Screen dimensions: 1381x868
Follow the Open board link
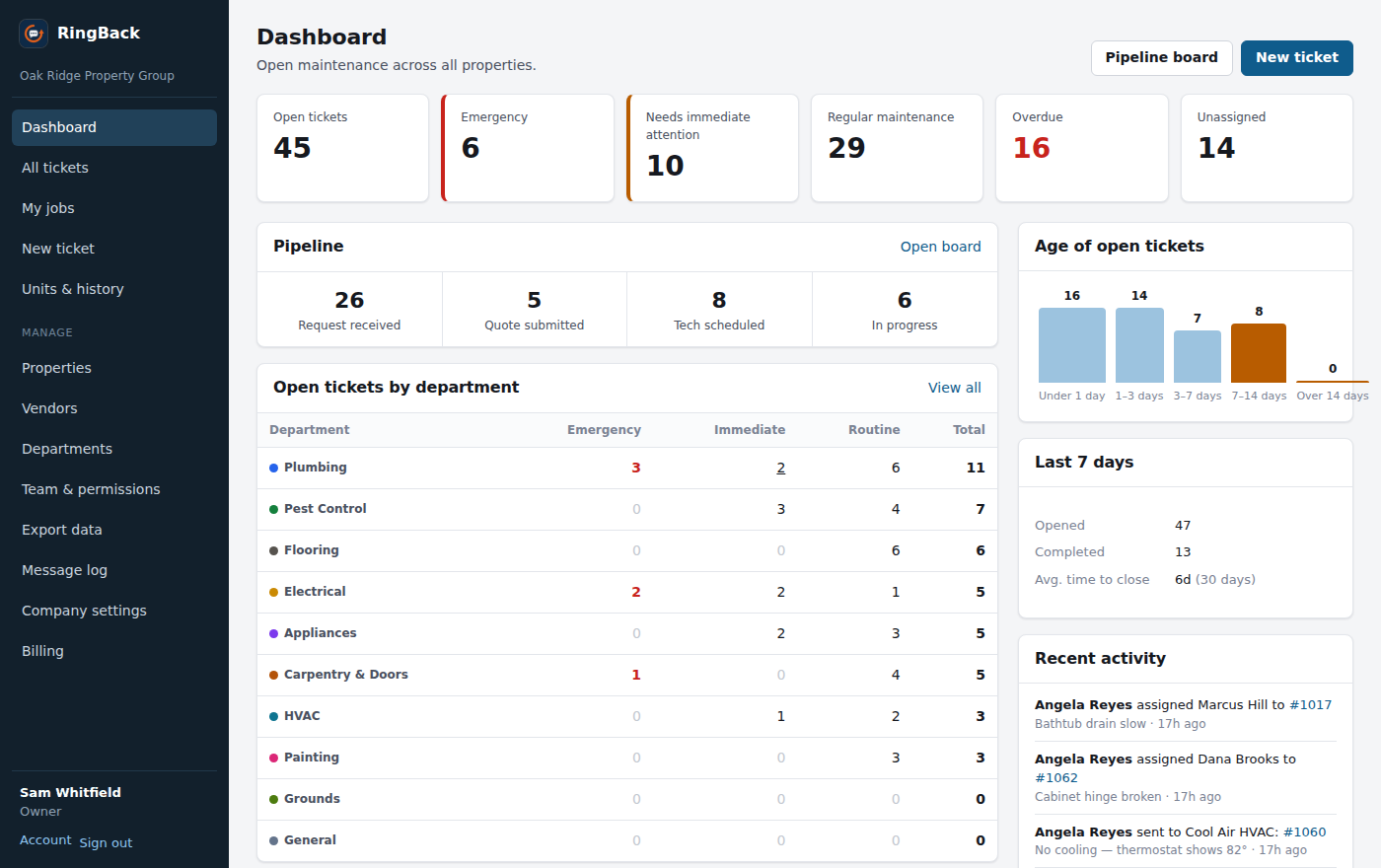coord(940,247)
